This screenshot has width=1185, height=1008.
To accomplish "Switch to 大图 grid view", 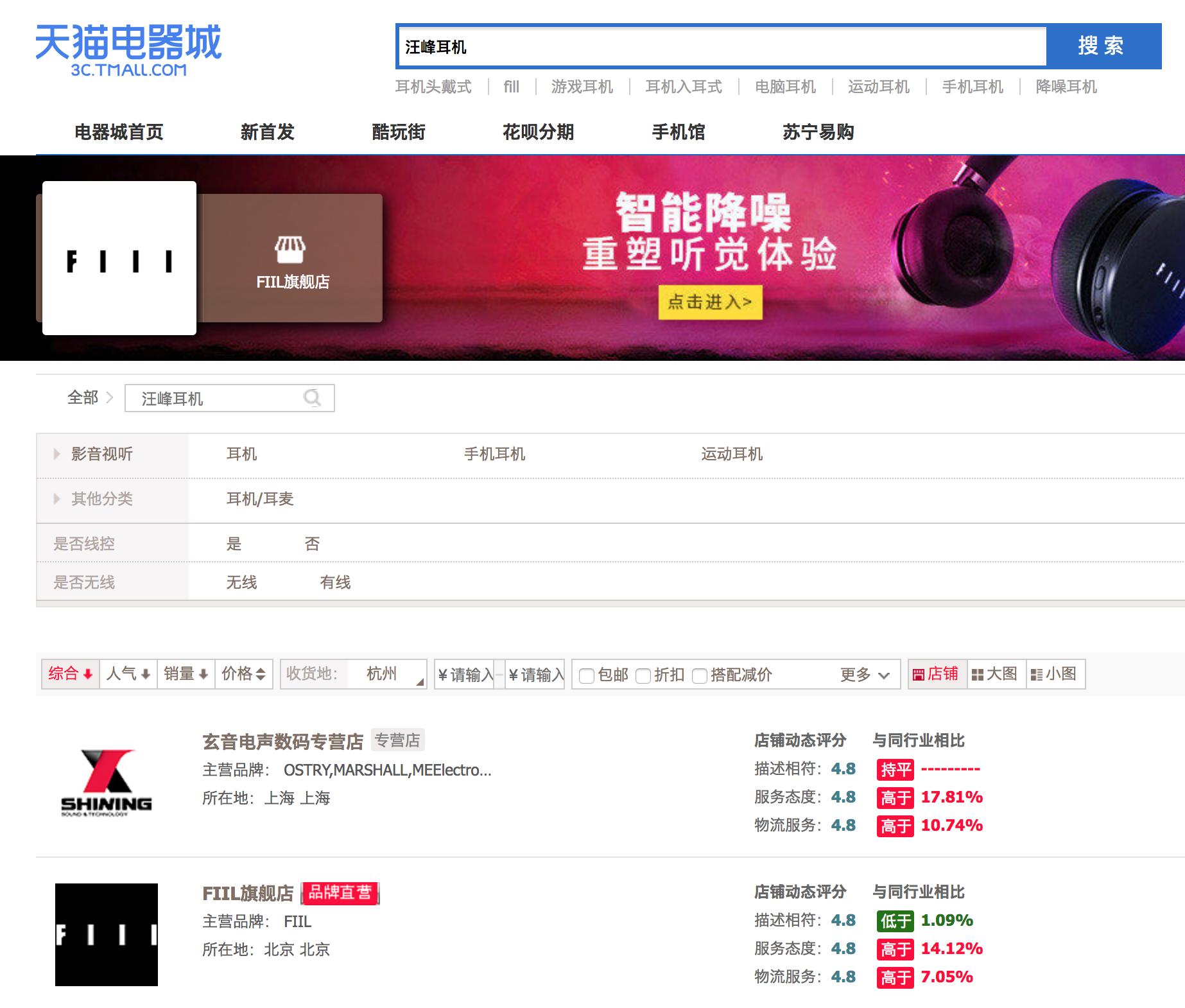I will tap(996, 674).
